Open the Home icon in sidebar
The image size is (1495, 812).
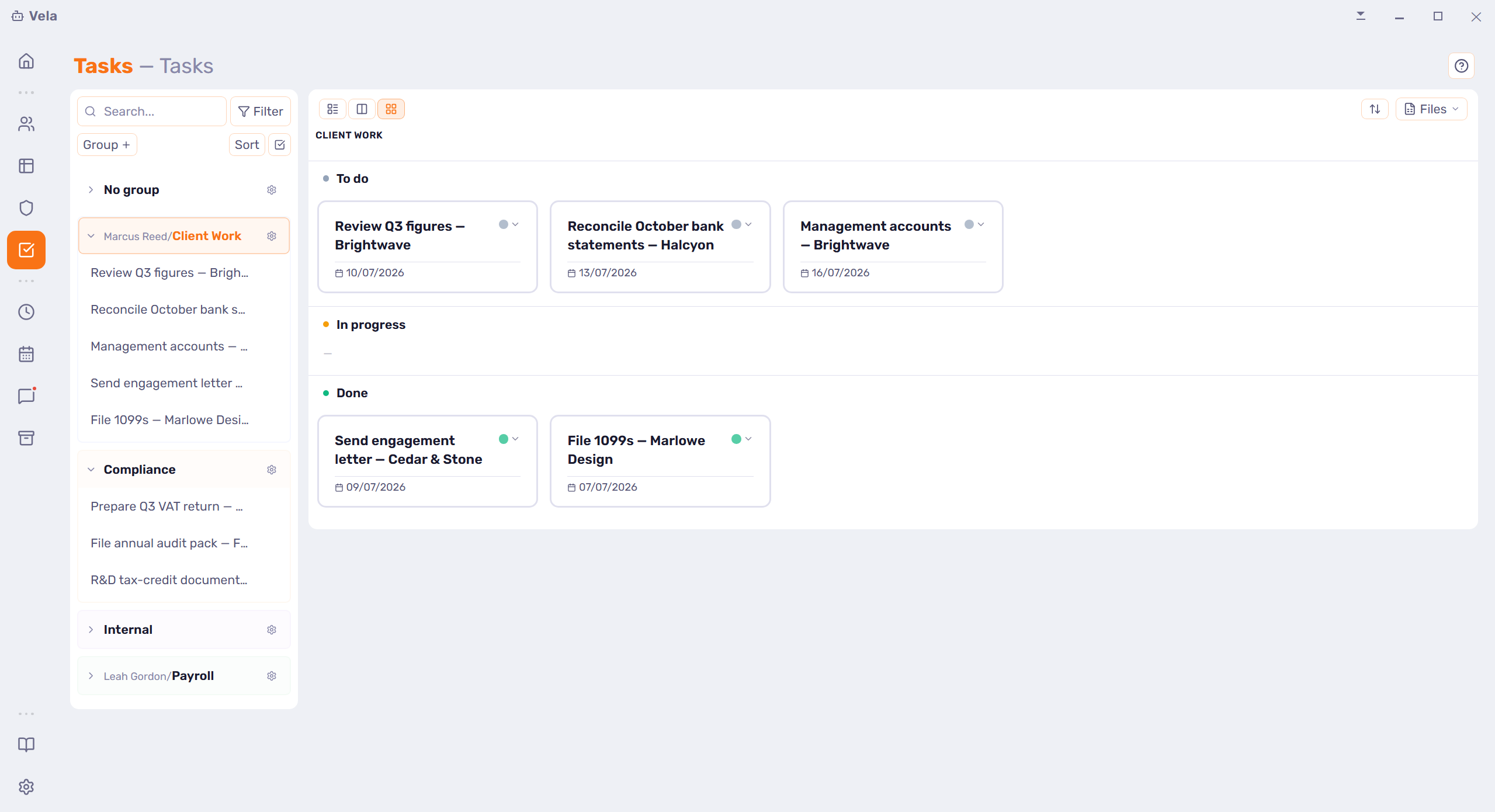tap(26, 61)
